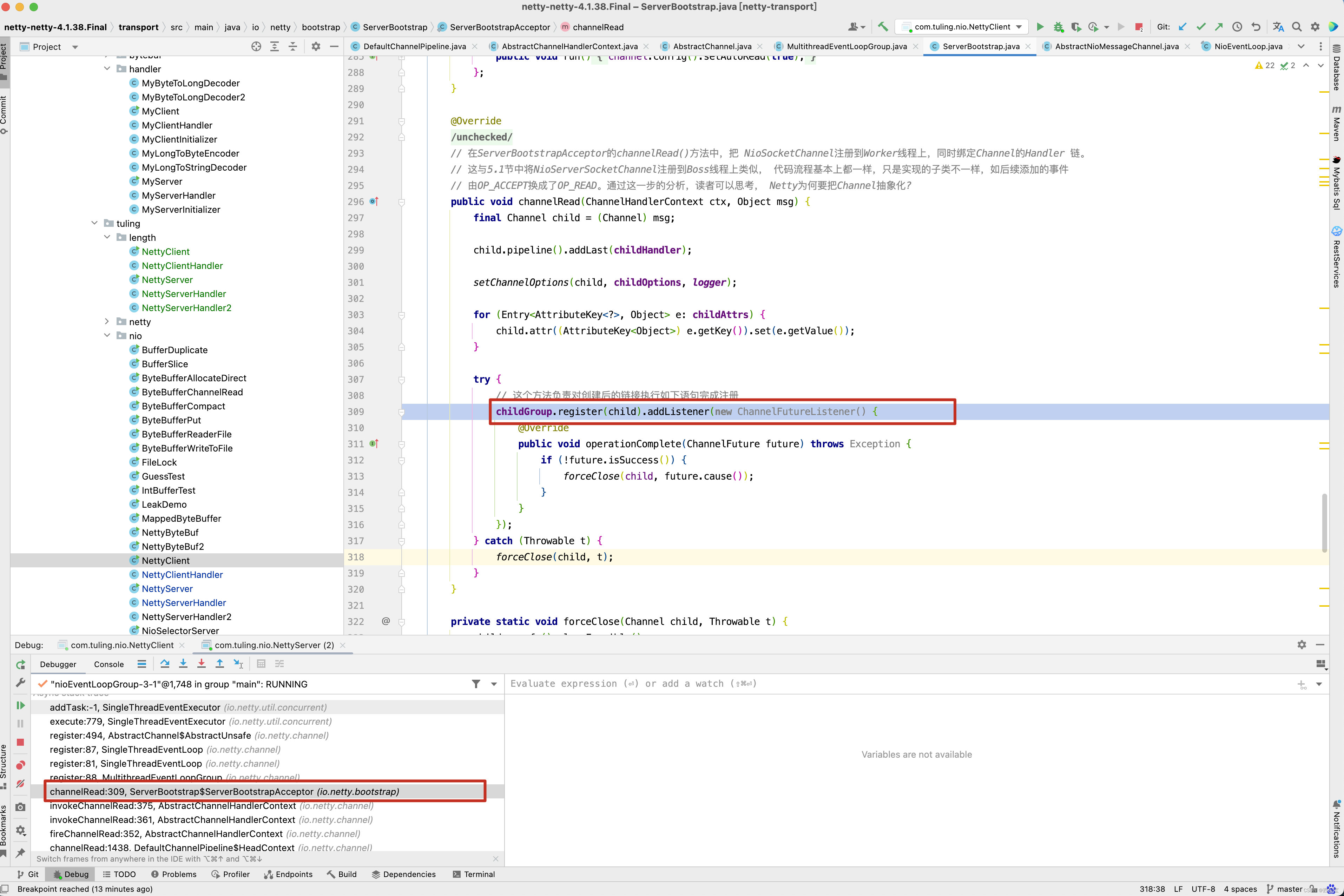Switch to the Console debug tab
Viewport: 1344px width, 896px height.
pyautogui.click(x=108, y=664)
